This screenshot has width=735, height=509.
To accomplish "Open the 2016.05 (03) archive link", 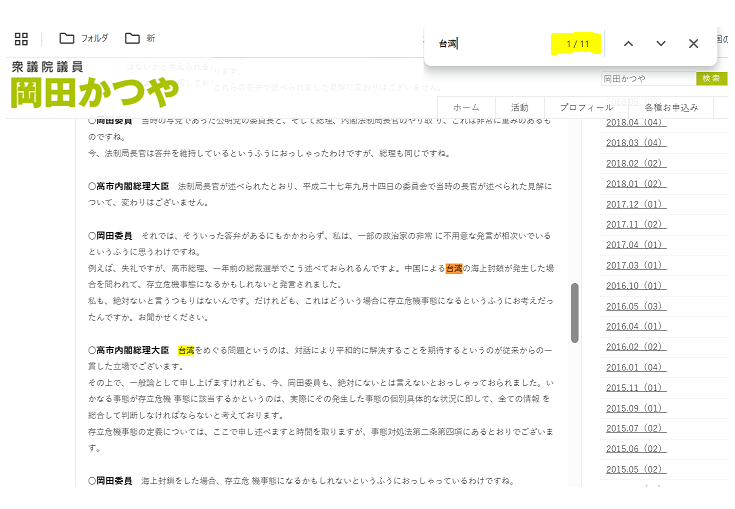I will 635,306.
